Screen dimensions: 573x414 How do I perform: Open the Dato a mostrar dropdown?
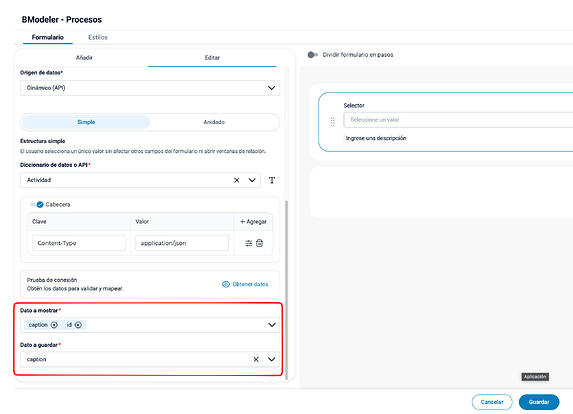pyautogui.click(x=272, y=325)
